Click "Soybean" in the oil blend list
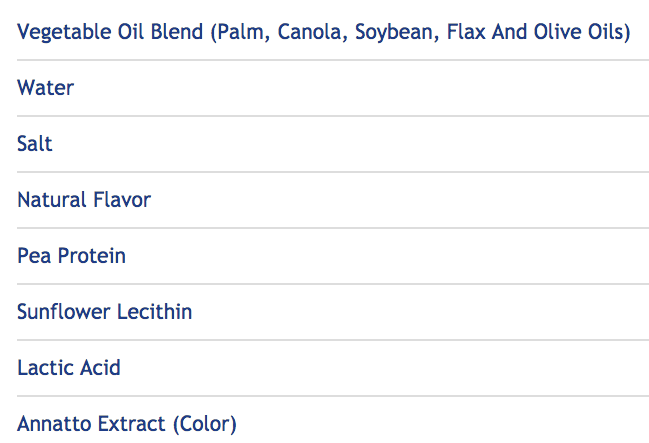Image resolution: width=649 pixels, height=443 pixels. 389,32
